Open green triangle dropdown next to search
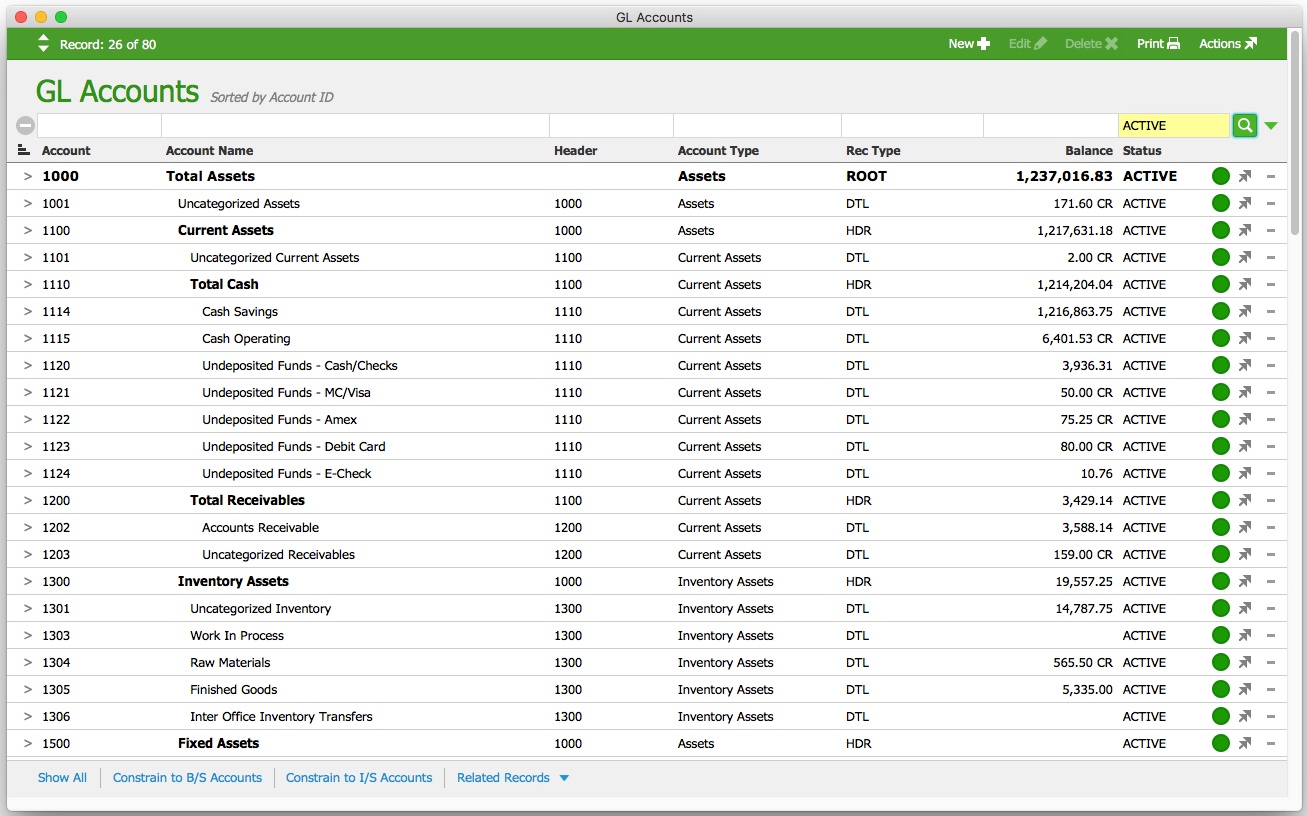 (x=1271, y=126)
